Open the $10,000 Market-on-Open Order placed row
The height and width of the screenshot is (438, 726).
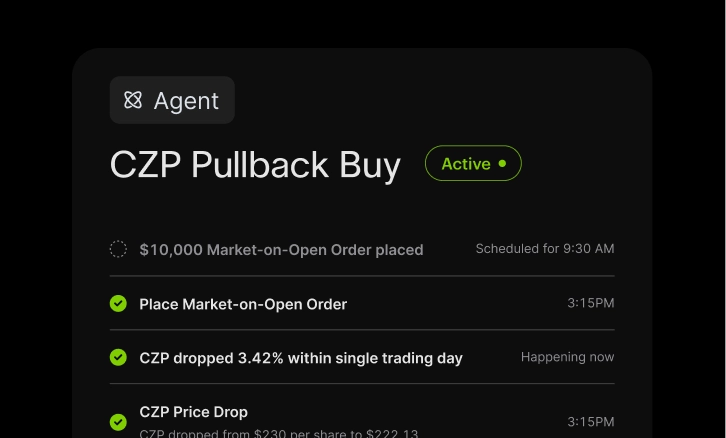(x=281, y=249)
